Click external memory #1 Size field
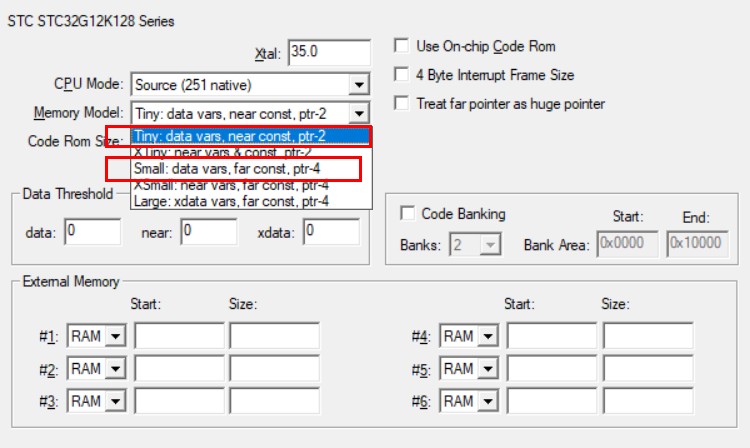This screenshot has width=750, height=448. point(275,336)
